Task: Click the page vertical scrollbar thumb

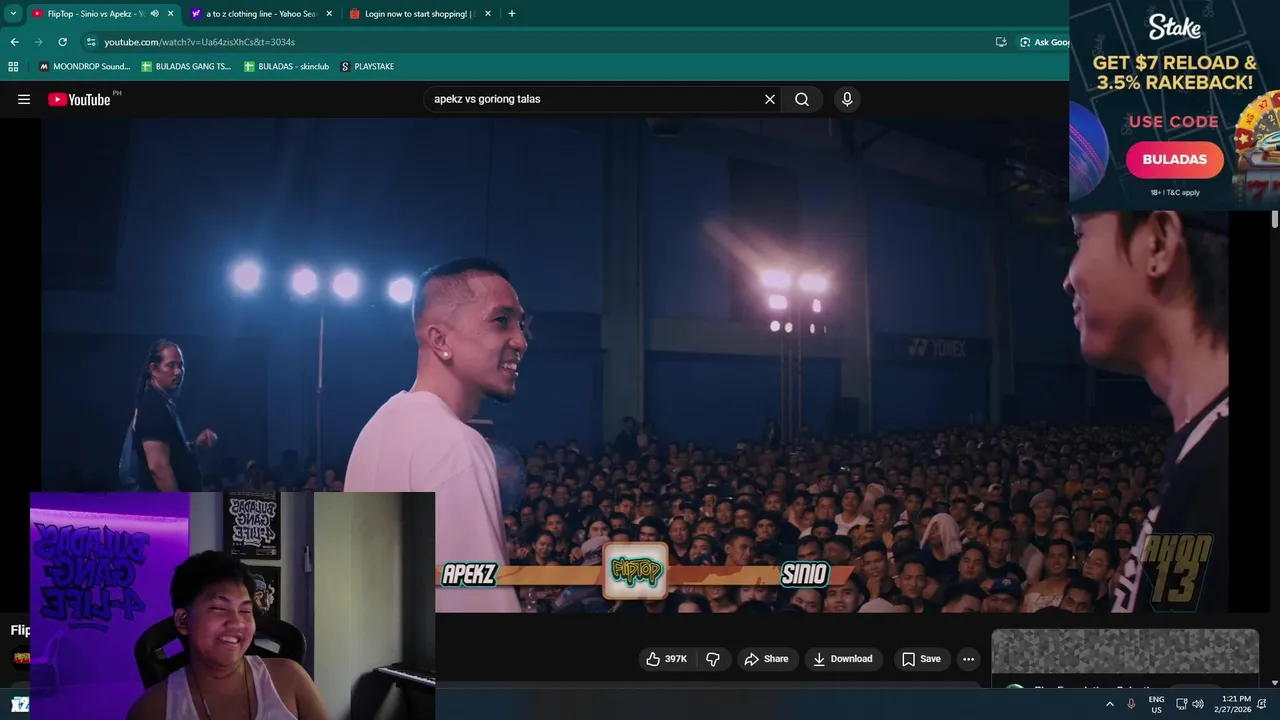Action: [1275, 220]
